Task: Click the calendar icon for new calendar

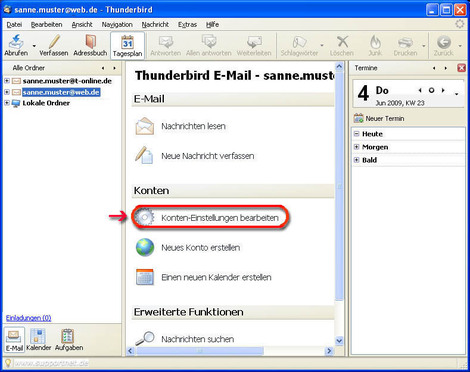Action: tap(145, 277)
